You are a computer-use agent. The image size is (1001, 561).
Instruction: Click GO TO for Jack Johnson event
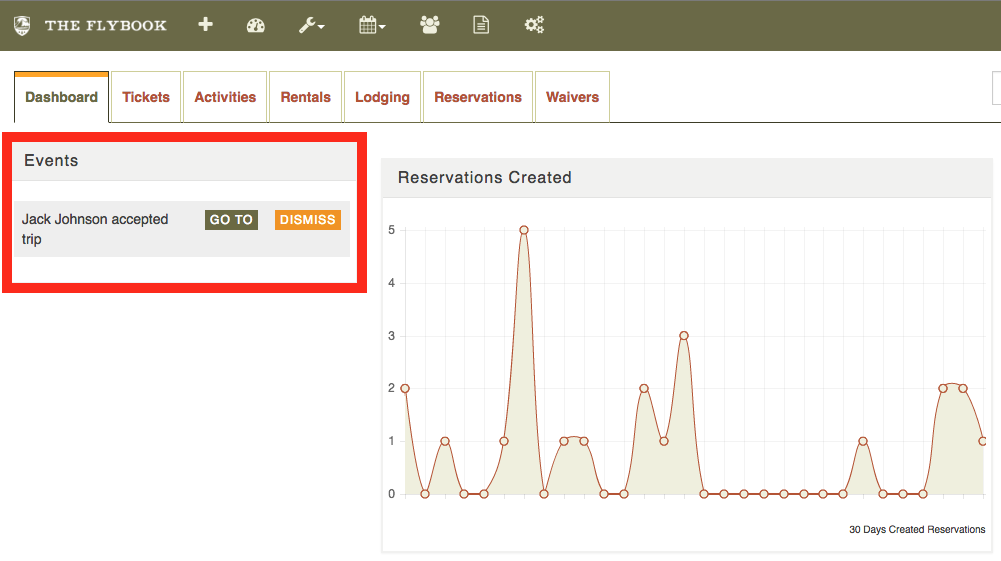[231, 220]
